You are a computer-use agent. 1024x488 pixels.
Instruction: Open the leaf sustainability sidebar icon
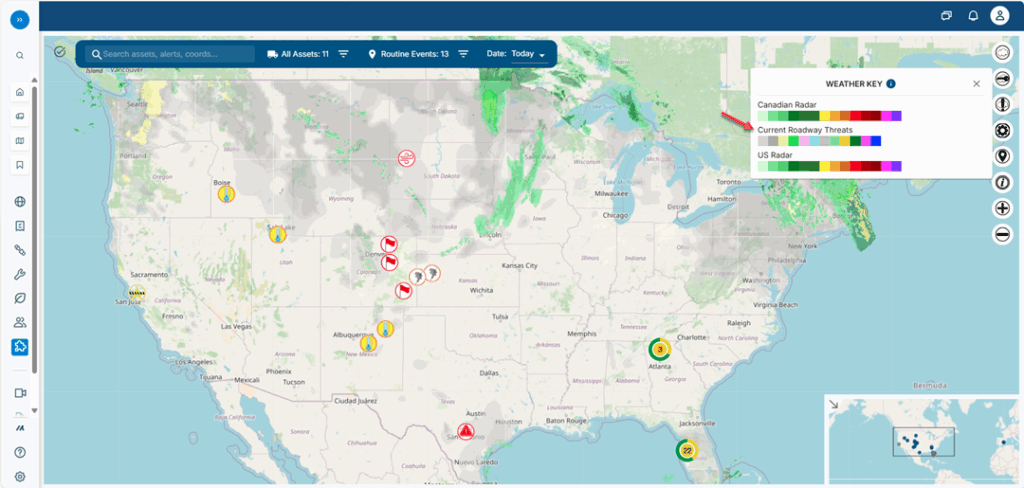click(x=20, y=298)
